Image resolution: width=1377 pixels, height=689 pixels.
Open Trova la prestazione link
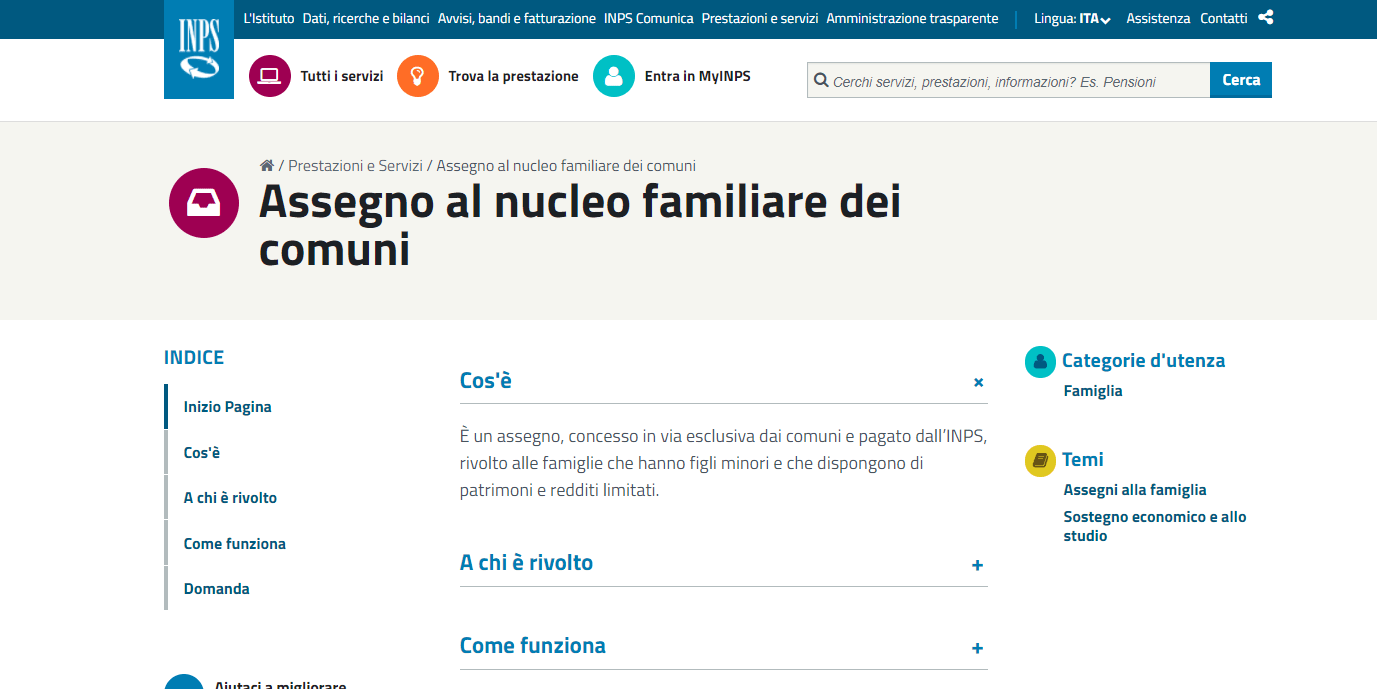[x=514, y=76]
